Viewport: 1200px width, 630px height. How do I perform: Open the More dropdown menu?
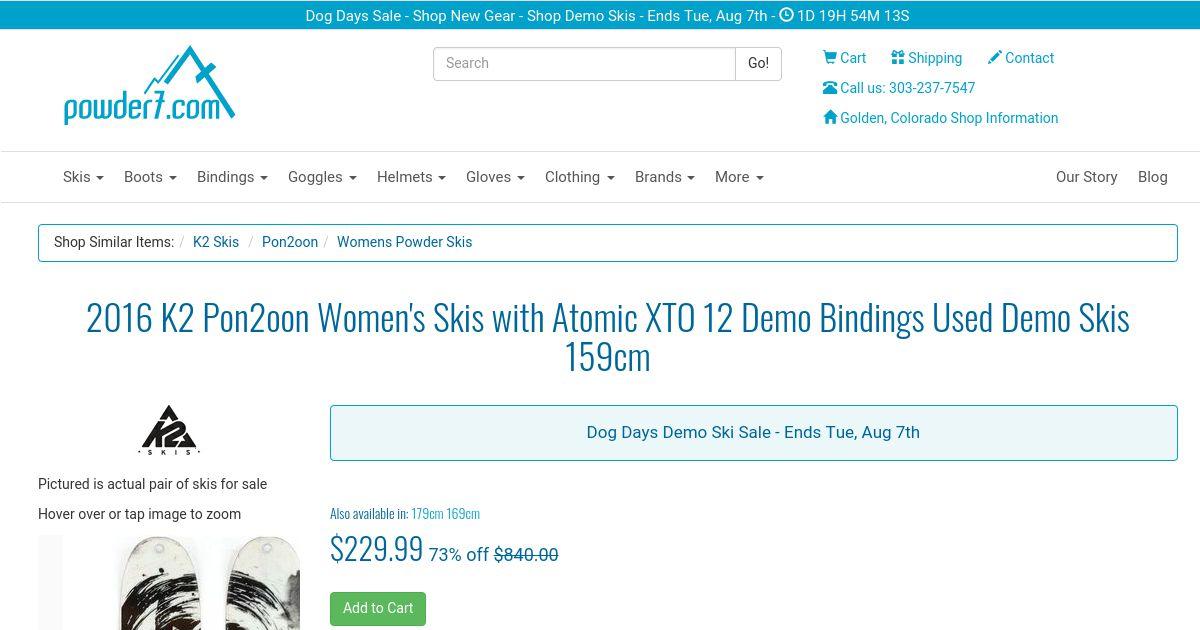739,177
